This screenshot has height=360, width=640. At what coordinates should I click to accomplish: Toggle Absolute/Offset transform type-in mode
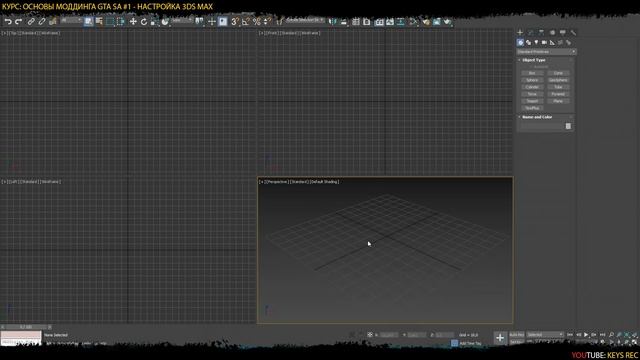(370, 335)
